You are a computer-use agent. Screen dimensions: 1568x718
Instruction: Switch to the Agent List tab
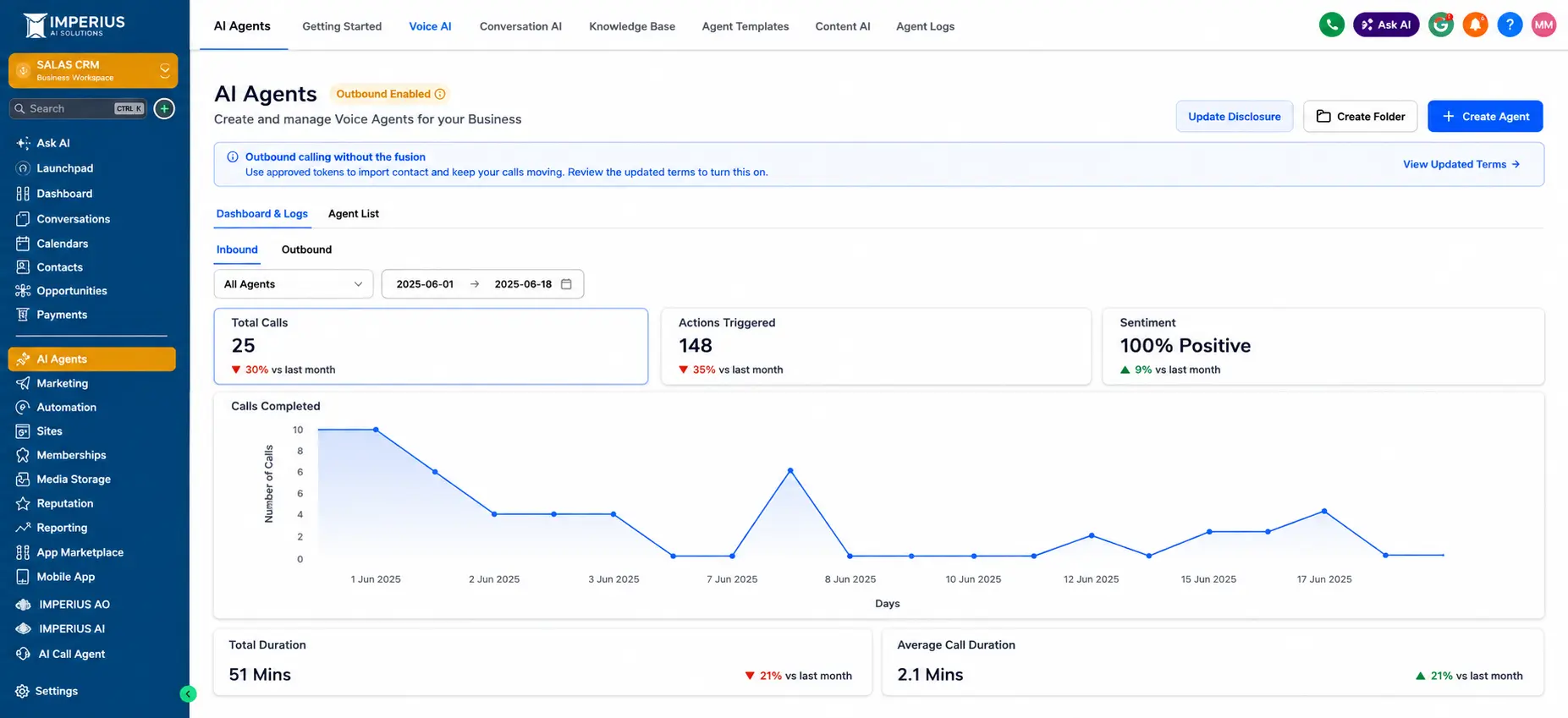pos(354,214)
